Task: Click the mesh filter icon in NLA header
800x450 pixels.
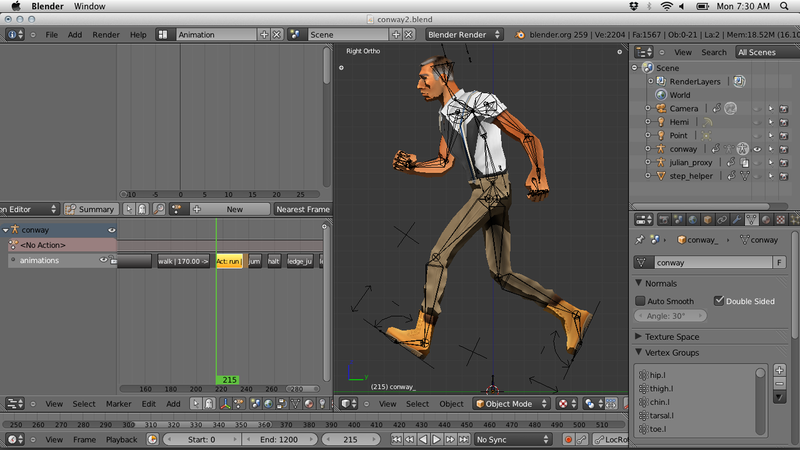Action: tap(295, 404)
